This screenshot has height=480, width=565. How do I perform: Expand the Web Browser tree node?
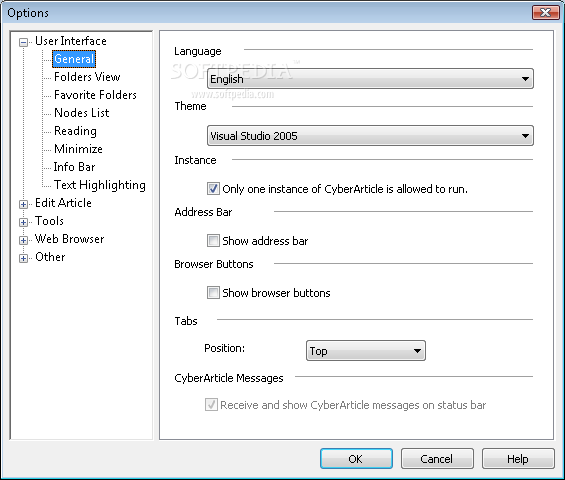[23, 240]
